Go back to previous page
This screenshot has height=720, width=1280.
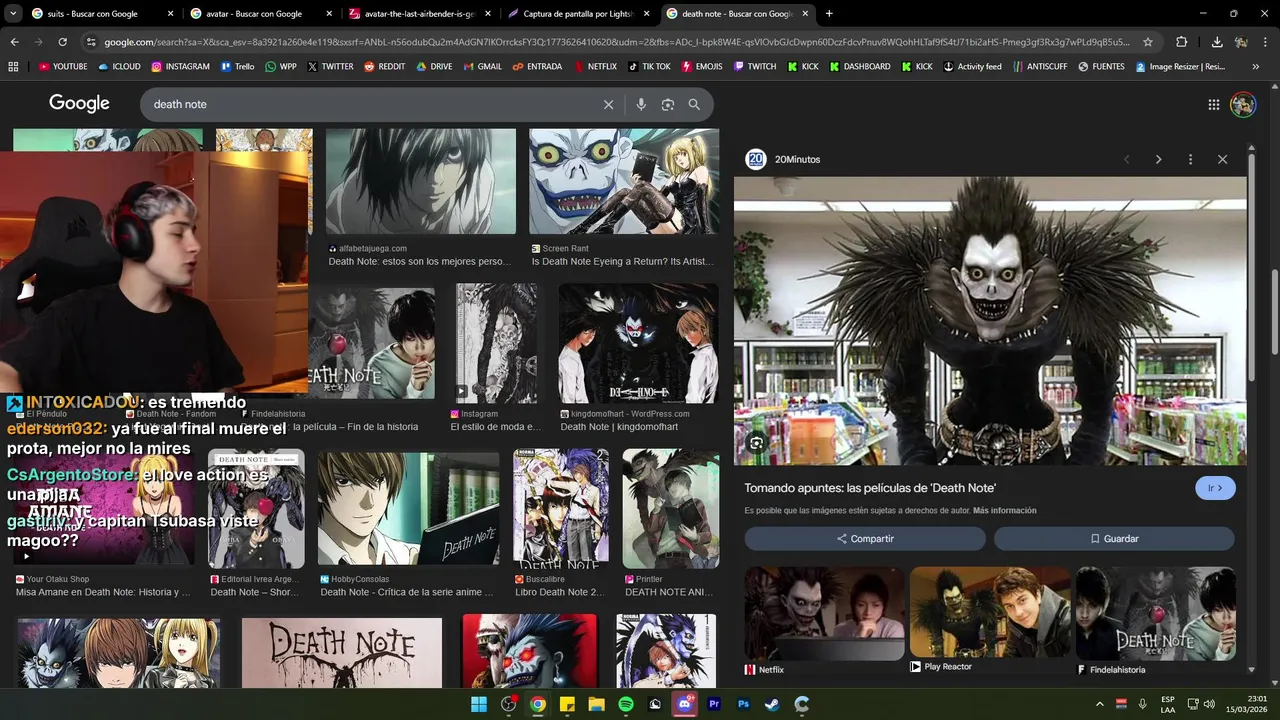pyautogui.click(x=14, y=42)
